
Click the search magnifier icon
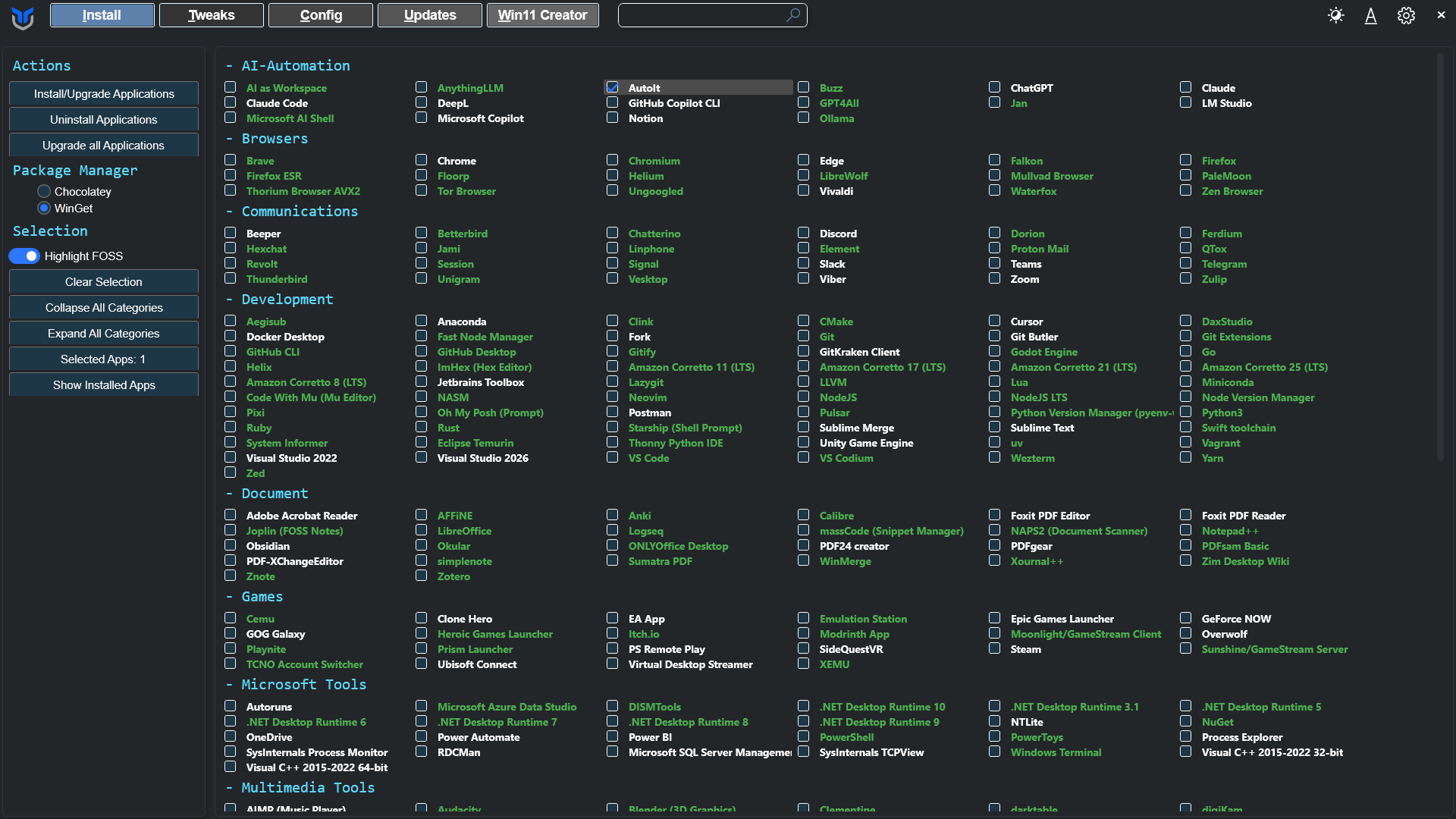click(793, 15)
